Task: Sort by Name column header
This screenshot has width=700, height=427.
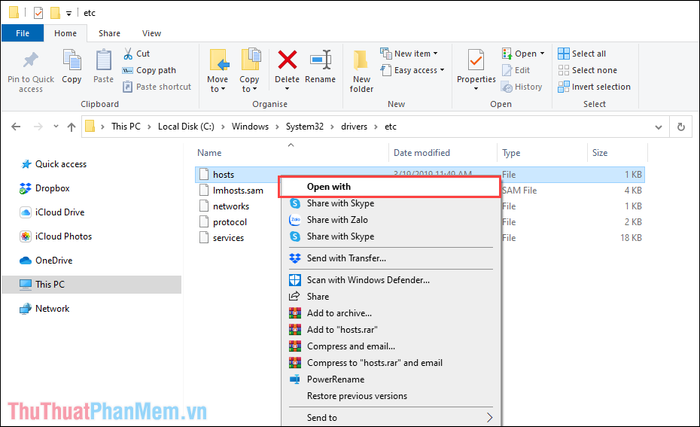Action: point(209,153)
